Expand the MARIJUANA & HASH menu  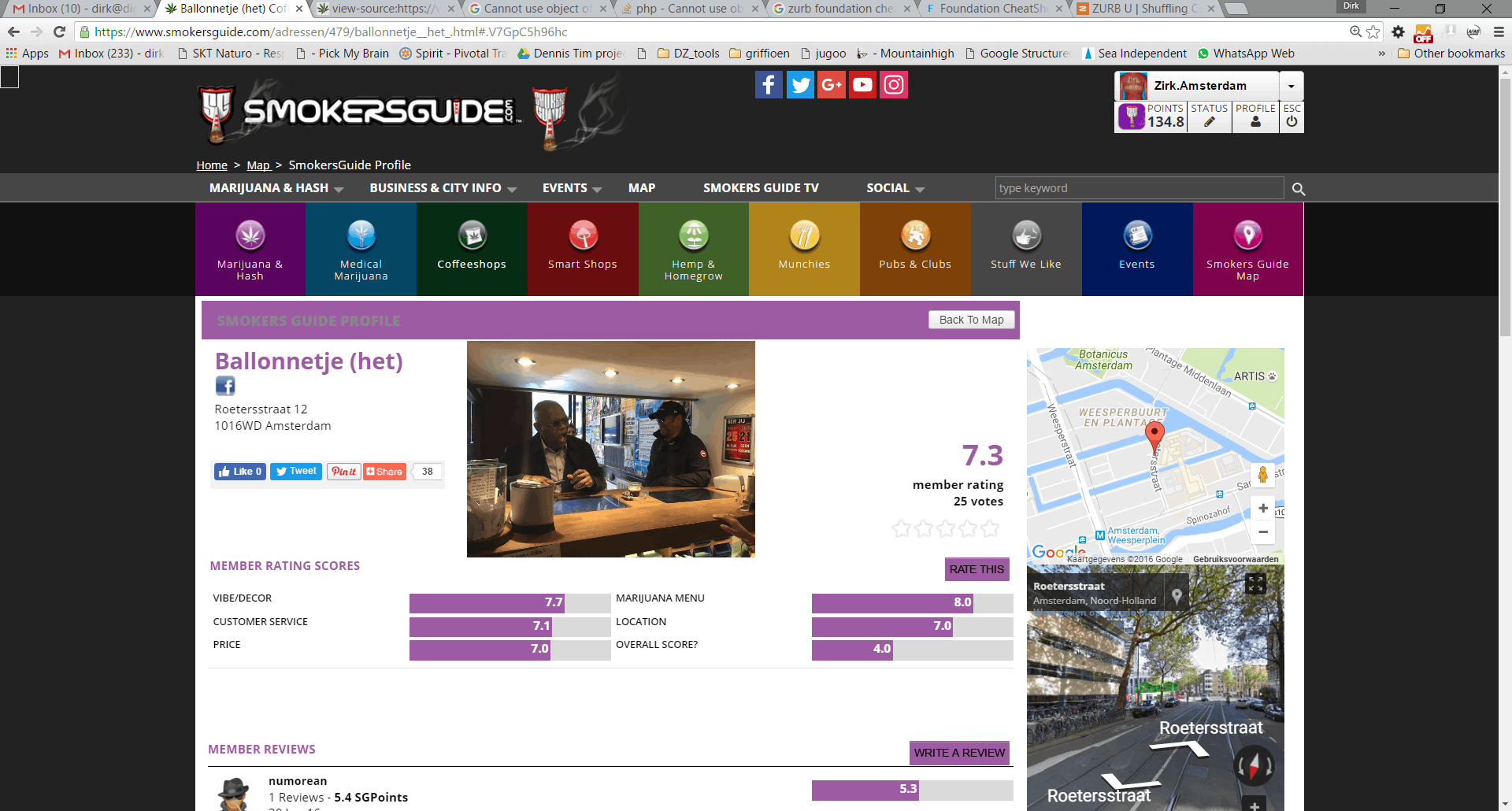click(276, 188)
